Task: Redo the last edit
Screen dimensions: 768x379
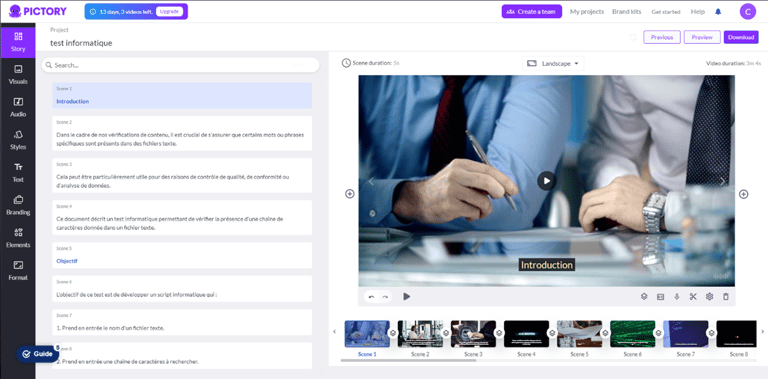Action: click(385, 297)
